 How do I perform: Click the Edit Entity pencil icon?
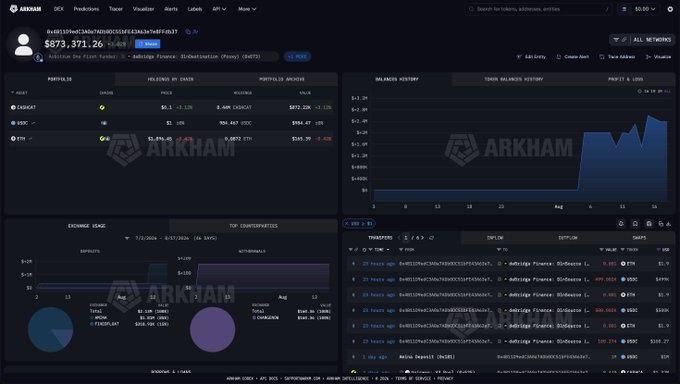(519, 57)
